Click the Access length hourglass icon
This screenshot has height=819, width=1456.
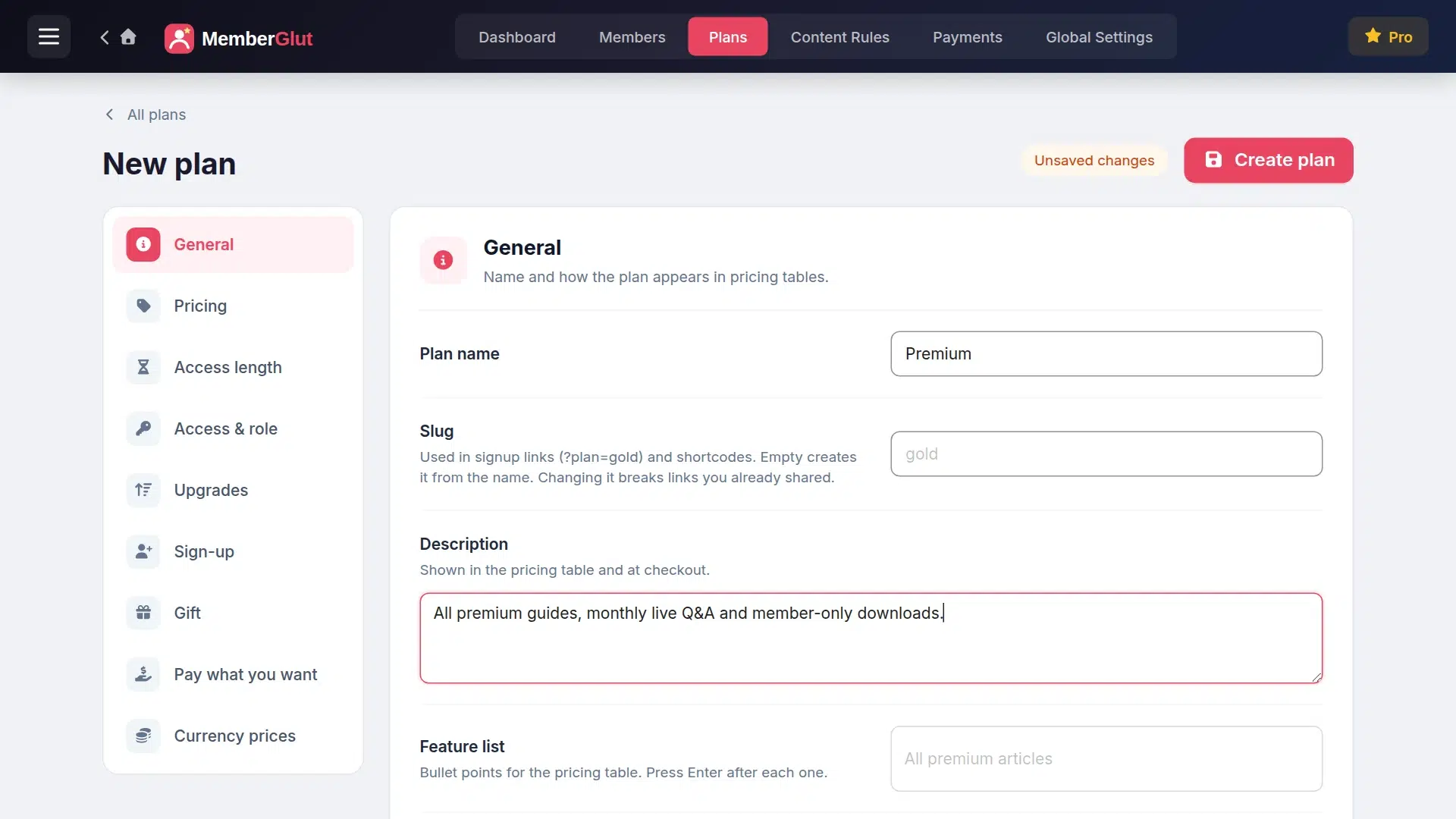pyautogui.click(x=143, y=367)
